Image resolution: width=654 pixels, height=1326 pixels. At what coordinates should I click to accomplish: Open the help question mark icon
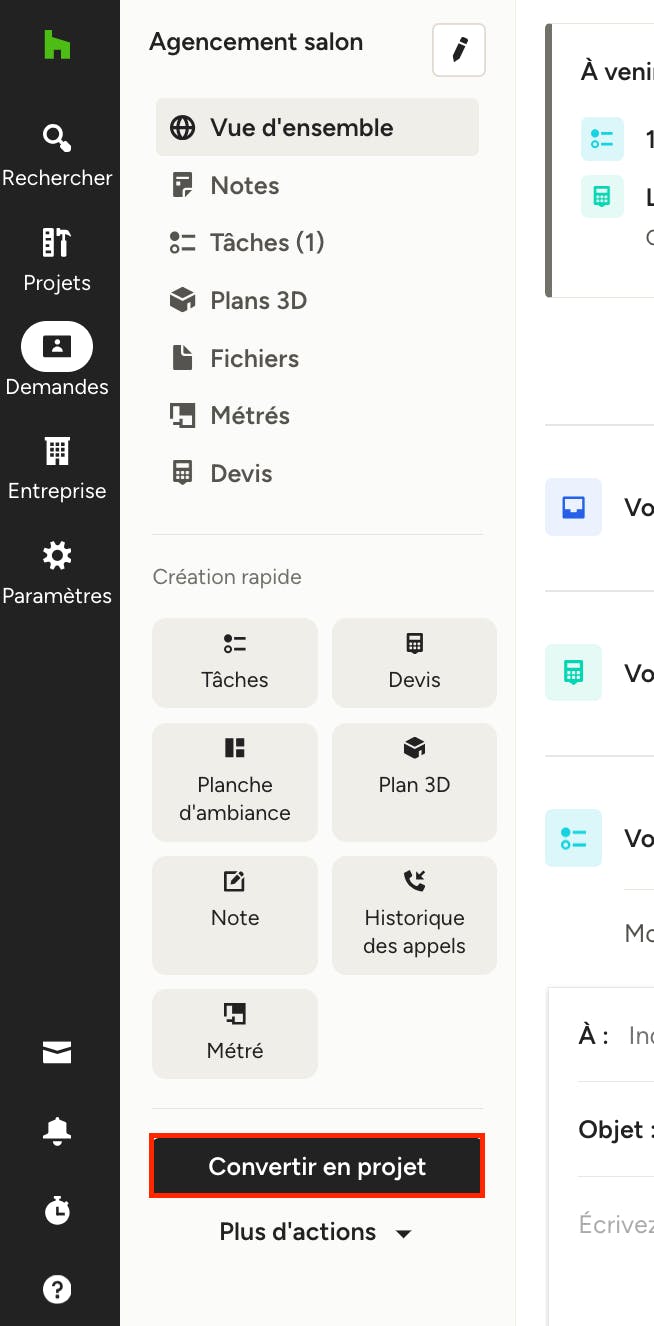point(57,1289)
